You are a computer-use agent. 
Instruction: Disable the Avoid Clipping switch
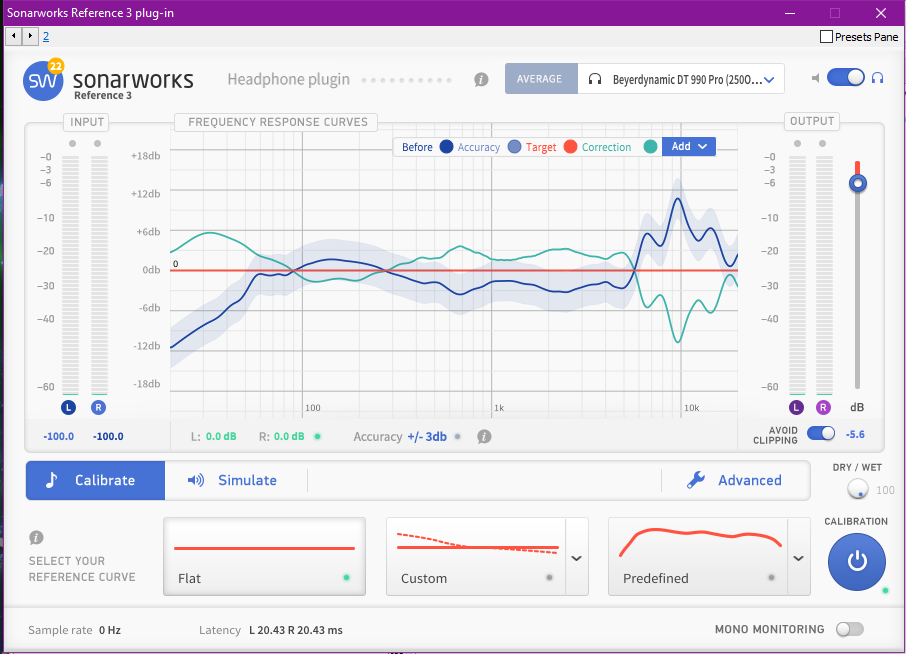821,433
